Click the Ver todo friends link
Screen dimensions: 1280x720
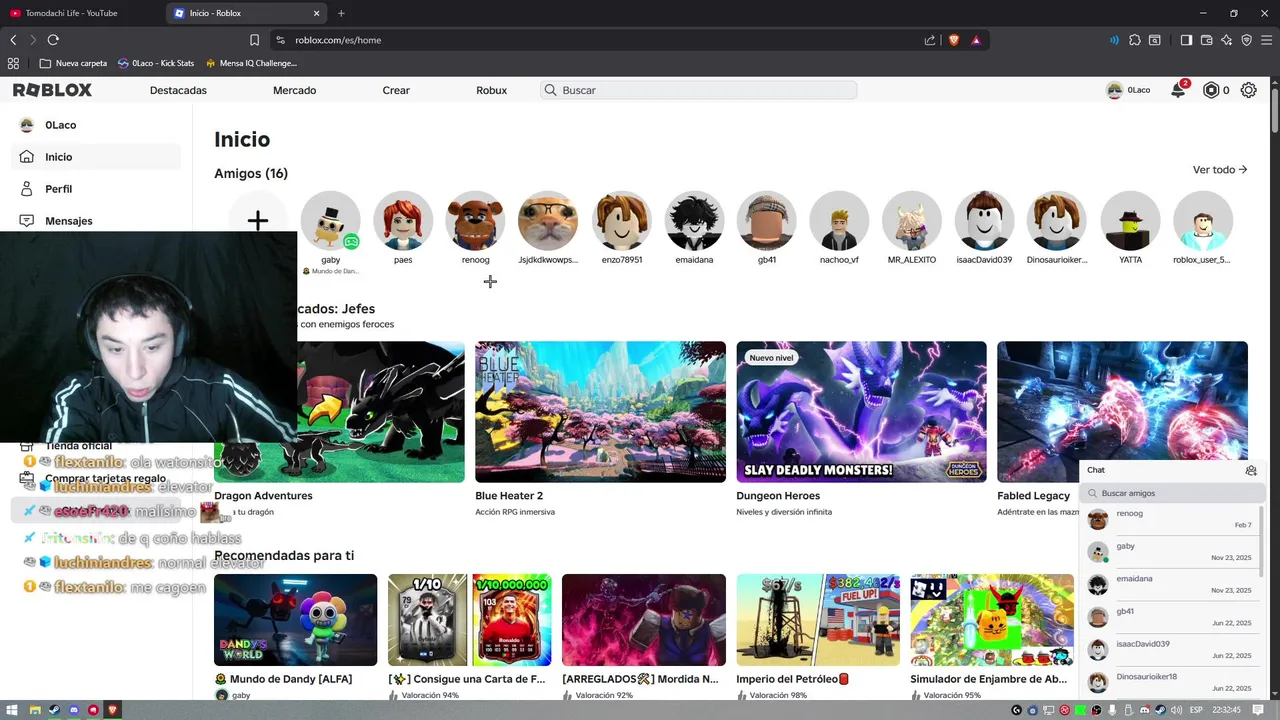[1220, 170]
